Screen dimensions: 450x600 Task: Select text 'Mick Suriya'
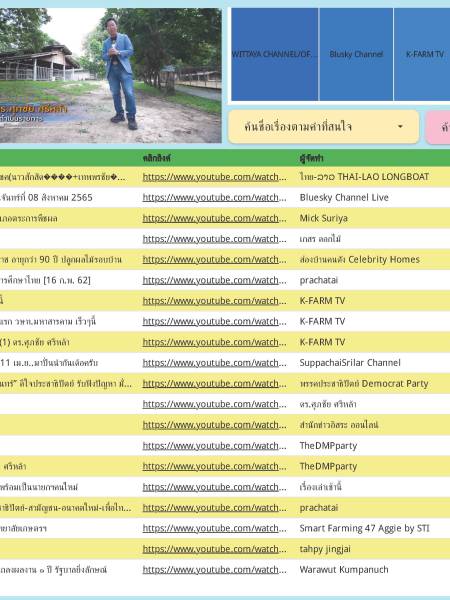click(324, 218)
